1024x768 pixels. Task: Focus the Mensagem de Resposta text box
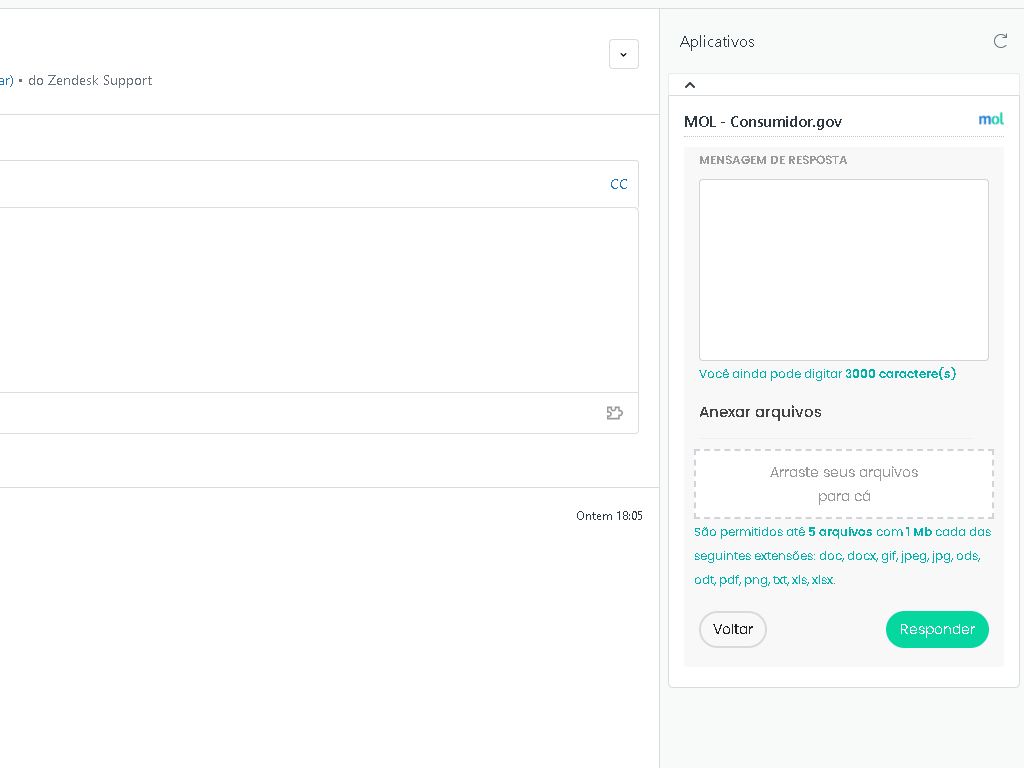pos(843,269)
